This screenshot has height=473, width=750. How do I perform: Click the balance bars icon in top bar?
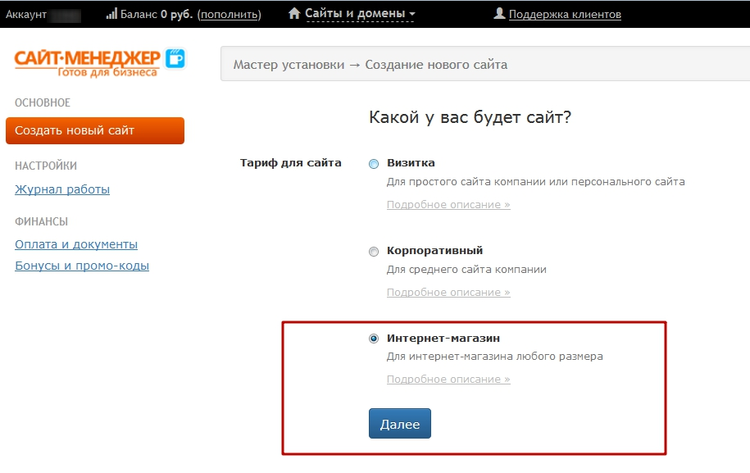[111, 14]
